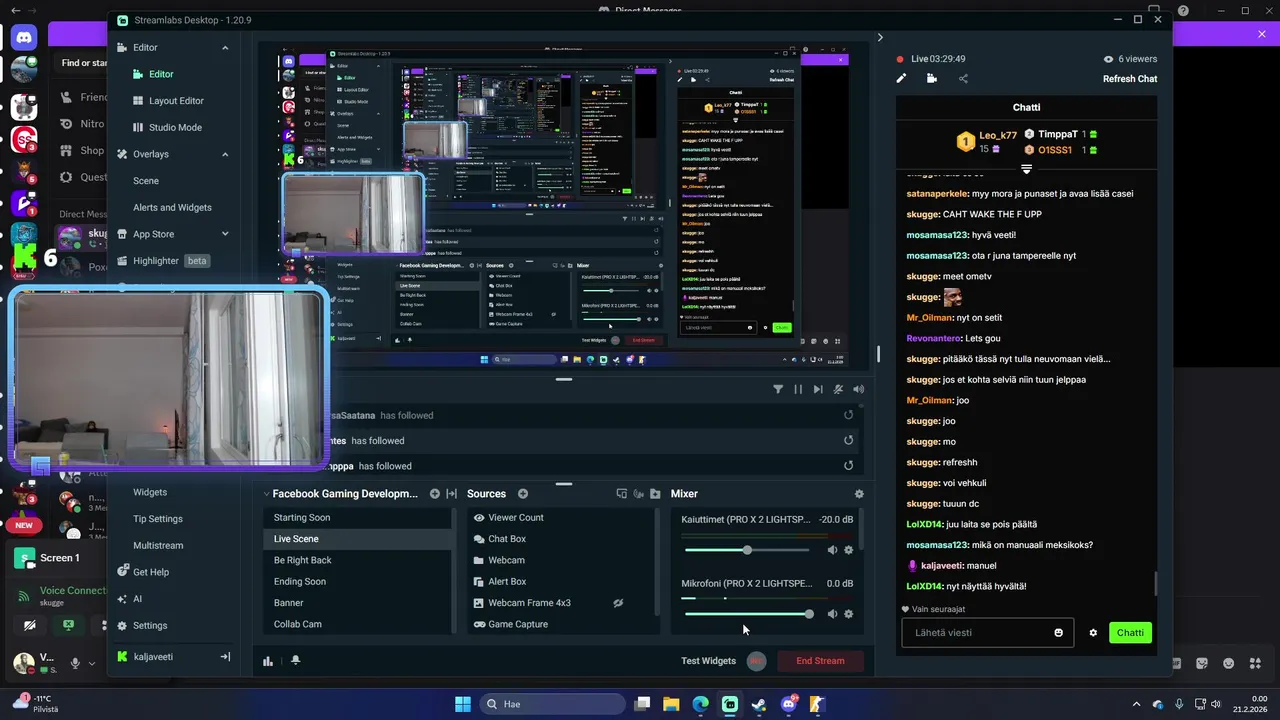This screenshot has width=1280, height=720.
Task: Replay the first has followed alert
Action: click(x=849, y=415)
